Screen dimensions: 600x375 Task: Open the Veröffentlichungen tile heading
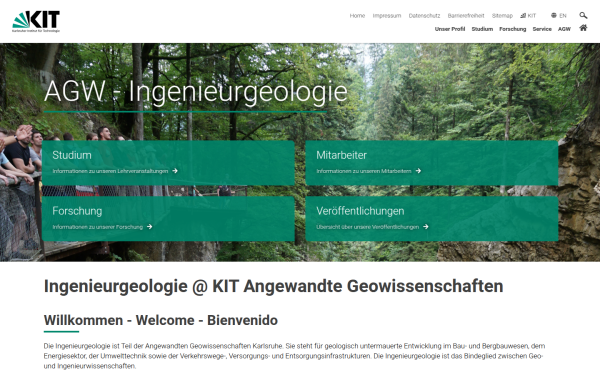[x=360, y=211]
